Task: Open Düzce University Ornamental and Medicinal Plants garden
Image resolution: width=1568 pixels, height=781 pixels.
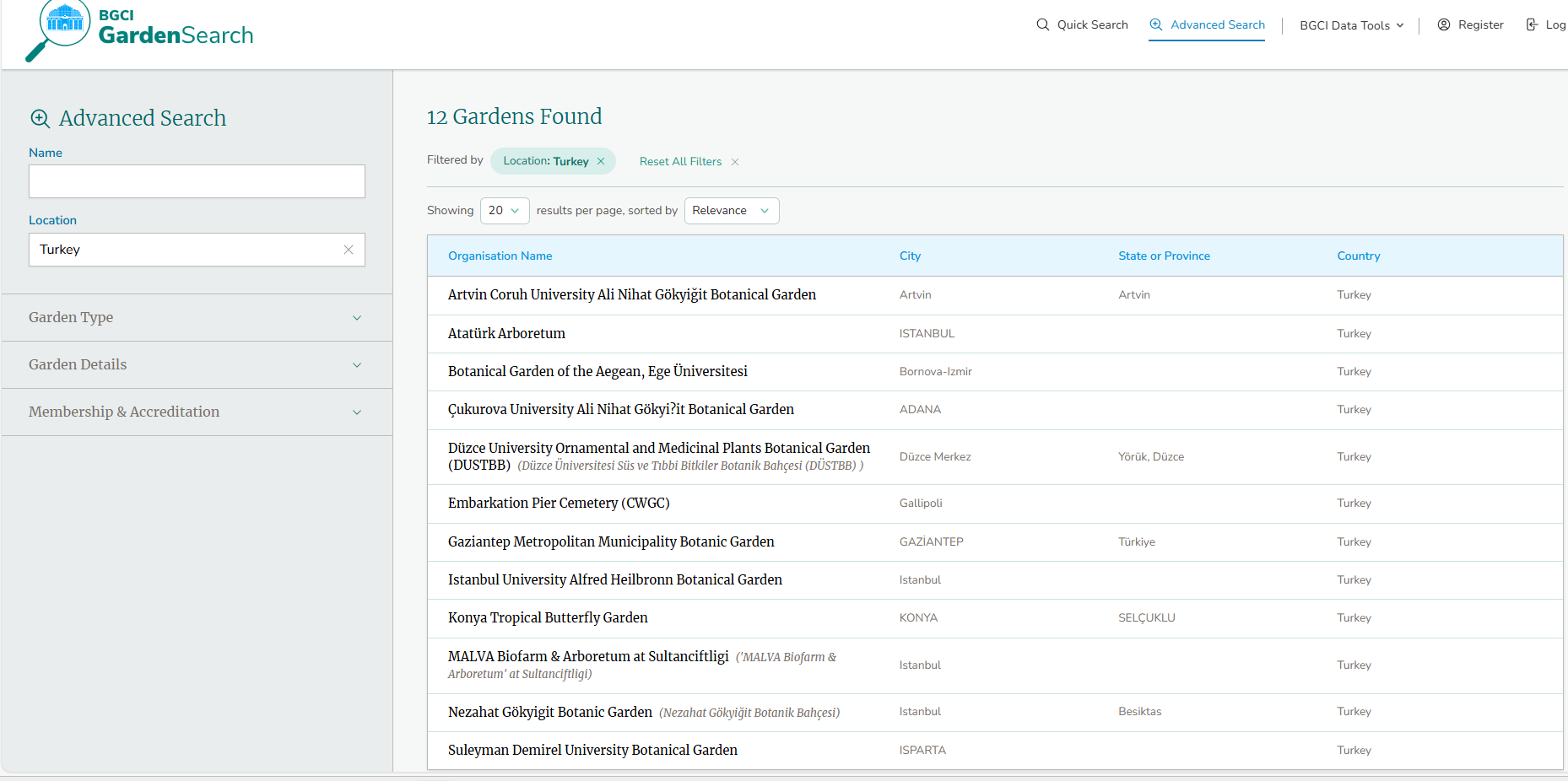Action: [x=659, y=456]
